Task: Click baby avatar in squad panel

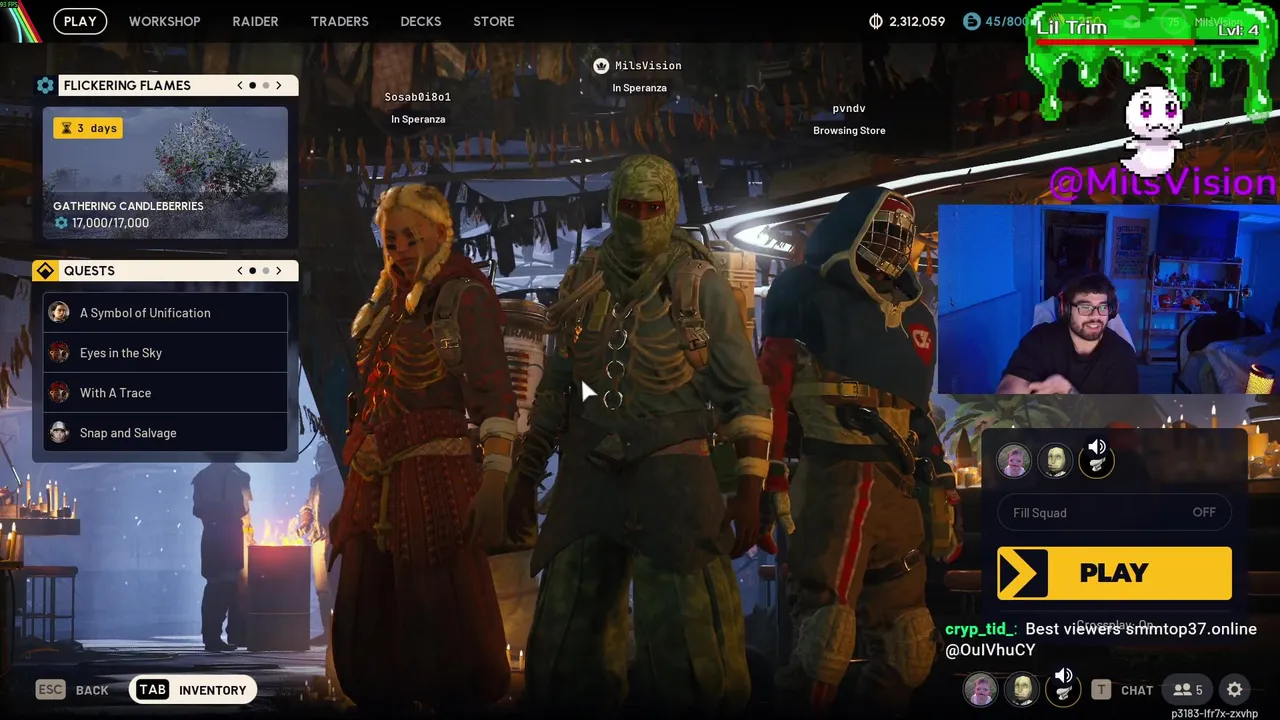Action: click(1014, 461)
